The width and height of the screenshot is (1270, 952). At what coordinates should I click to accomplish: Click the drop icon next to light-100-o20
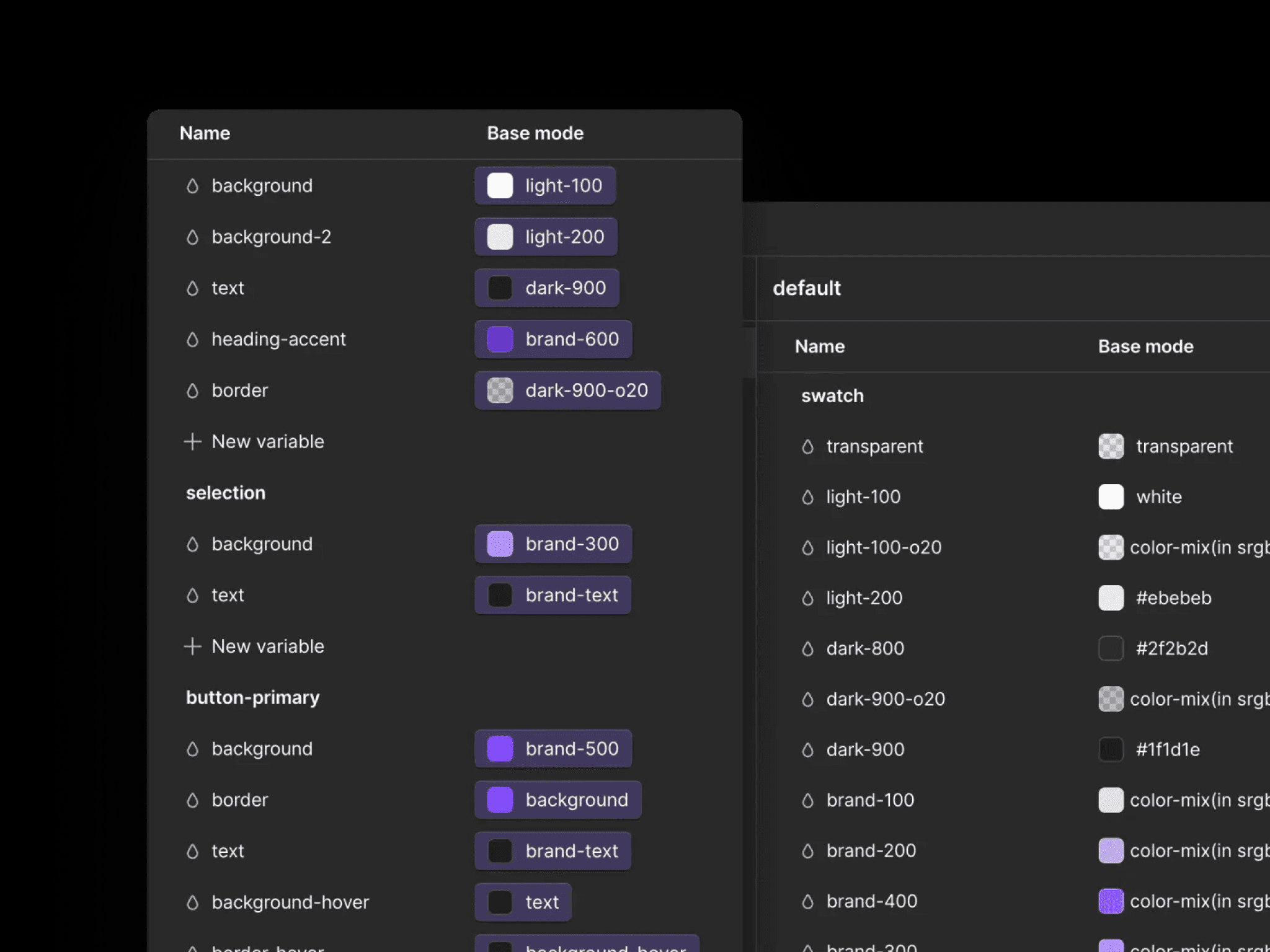[807, 548]
